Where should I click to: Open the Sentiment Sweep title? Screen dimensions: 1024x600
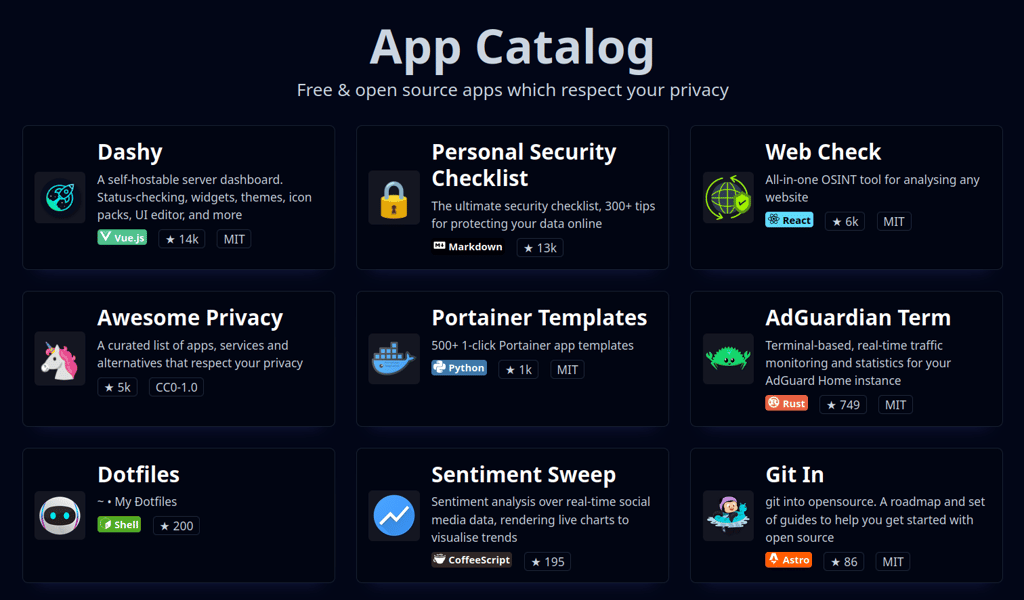(x=523, y=475)
